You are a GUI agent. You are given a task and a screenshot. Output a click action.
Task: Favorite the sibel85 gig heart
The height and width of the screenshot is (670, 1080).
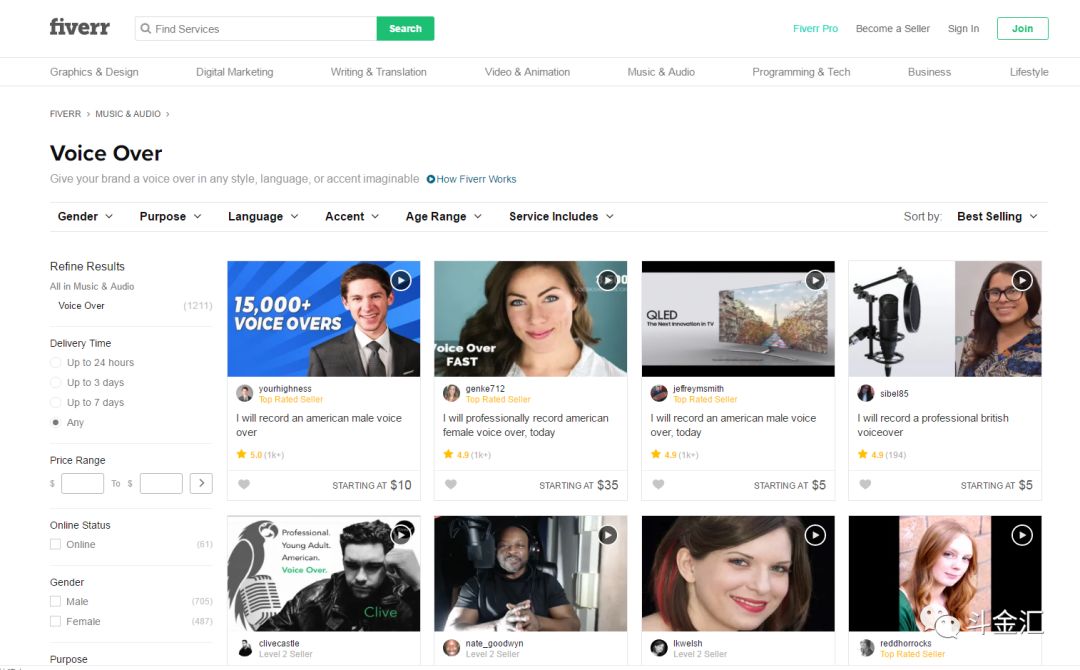tap(865, 484)
